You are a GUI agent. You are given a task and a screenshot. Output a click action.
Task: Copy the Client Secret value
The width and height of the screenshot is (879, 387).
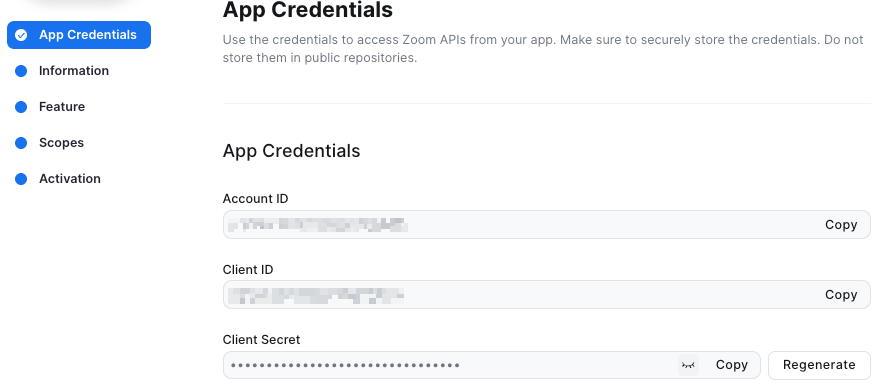pyautogui.click(x=732, y=365)
